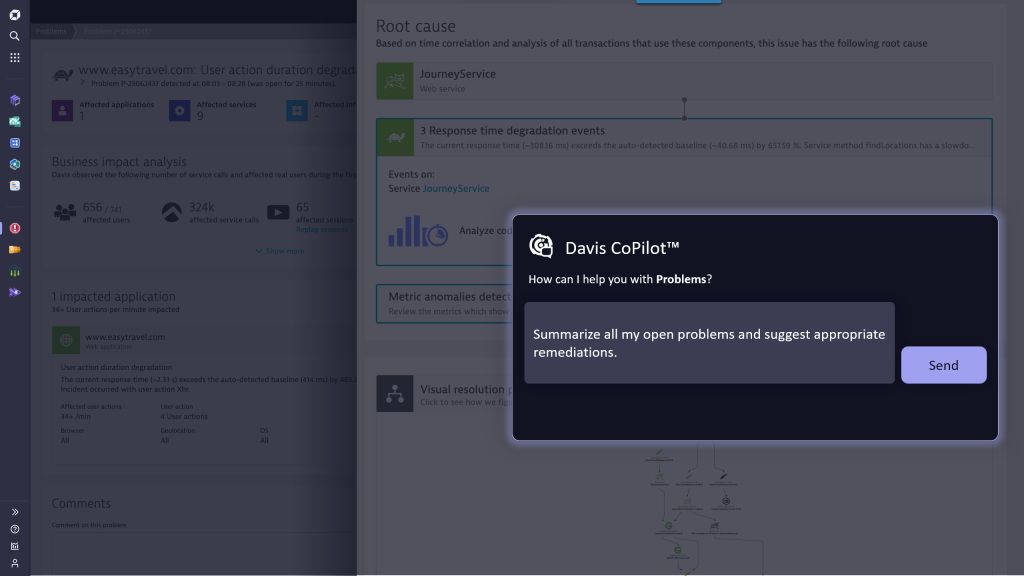The image size is (1024, 576).
Task: Expand the problem title breadcrumb chevron
Action: [x=82, y=81]
